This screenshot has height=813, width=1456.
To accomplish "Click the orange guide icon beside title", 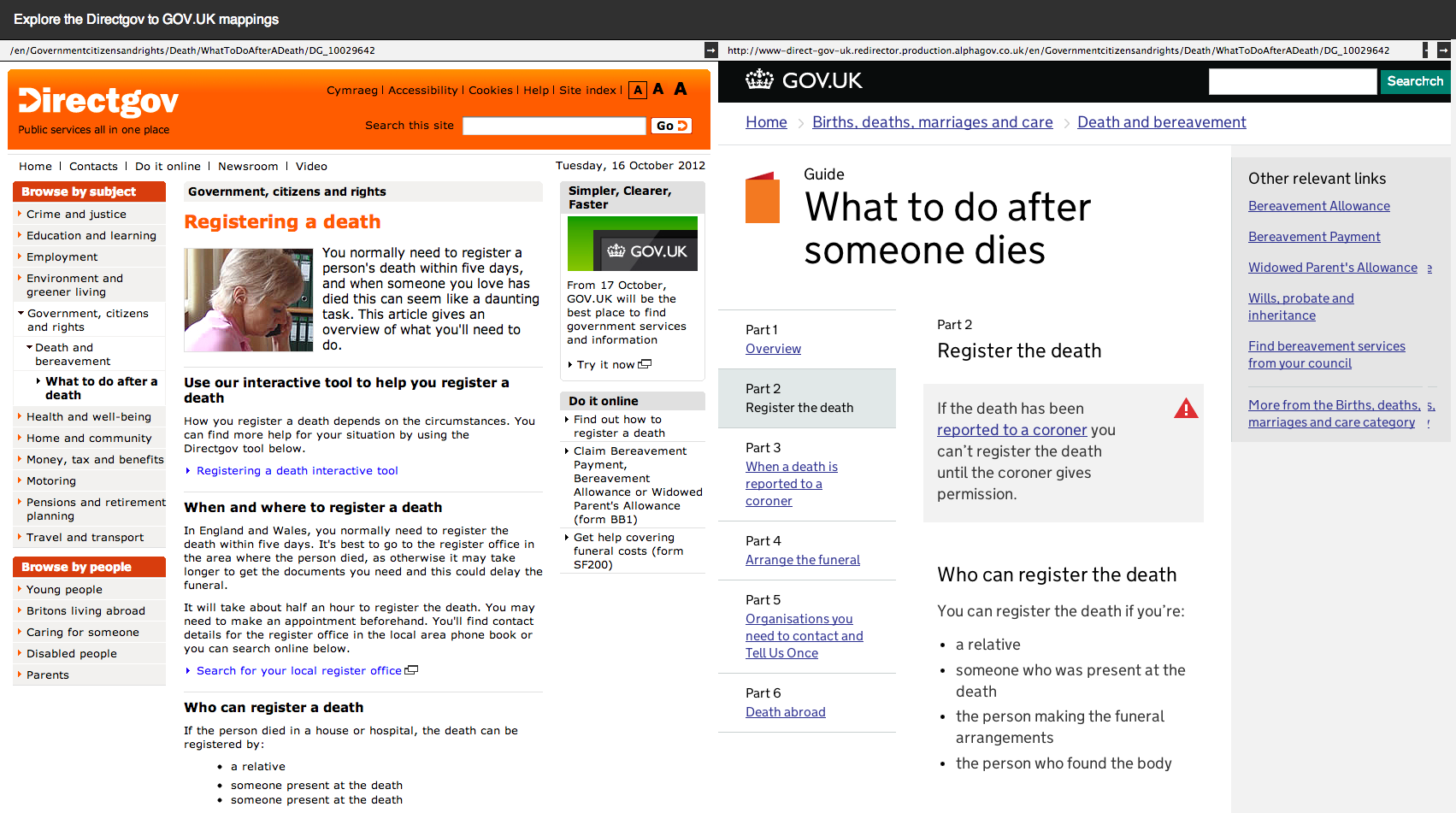I will click(x=763, y=197).
